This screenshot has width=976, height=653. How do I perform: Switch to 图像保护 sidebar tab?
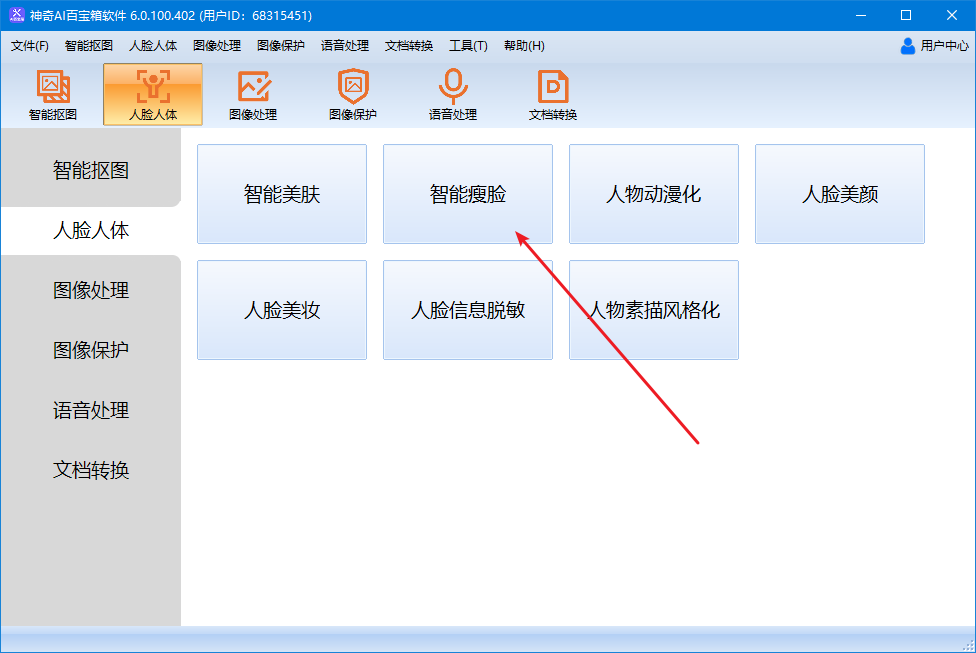(x=91, y=350)
